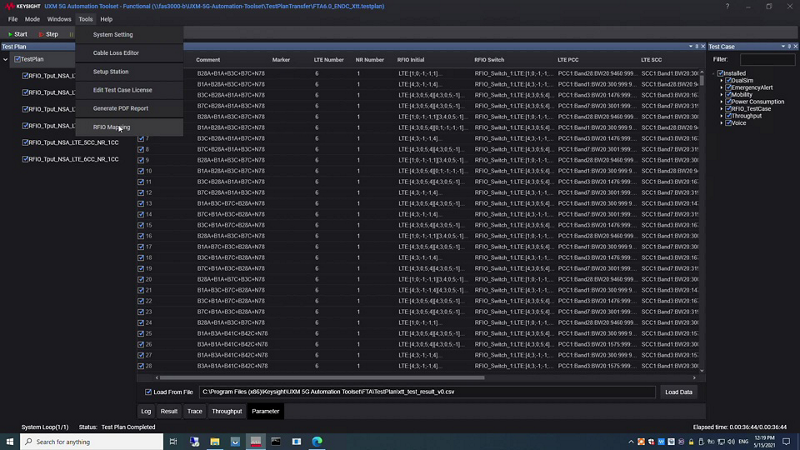
Task: Open System Setting from Tools menu
Action: click(129, 35)
